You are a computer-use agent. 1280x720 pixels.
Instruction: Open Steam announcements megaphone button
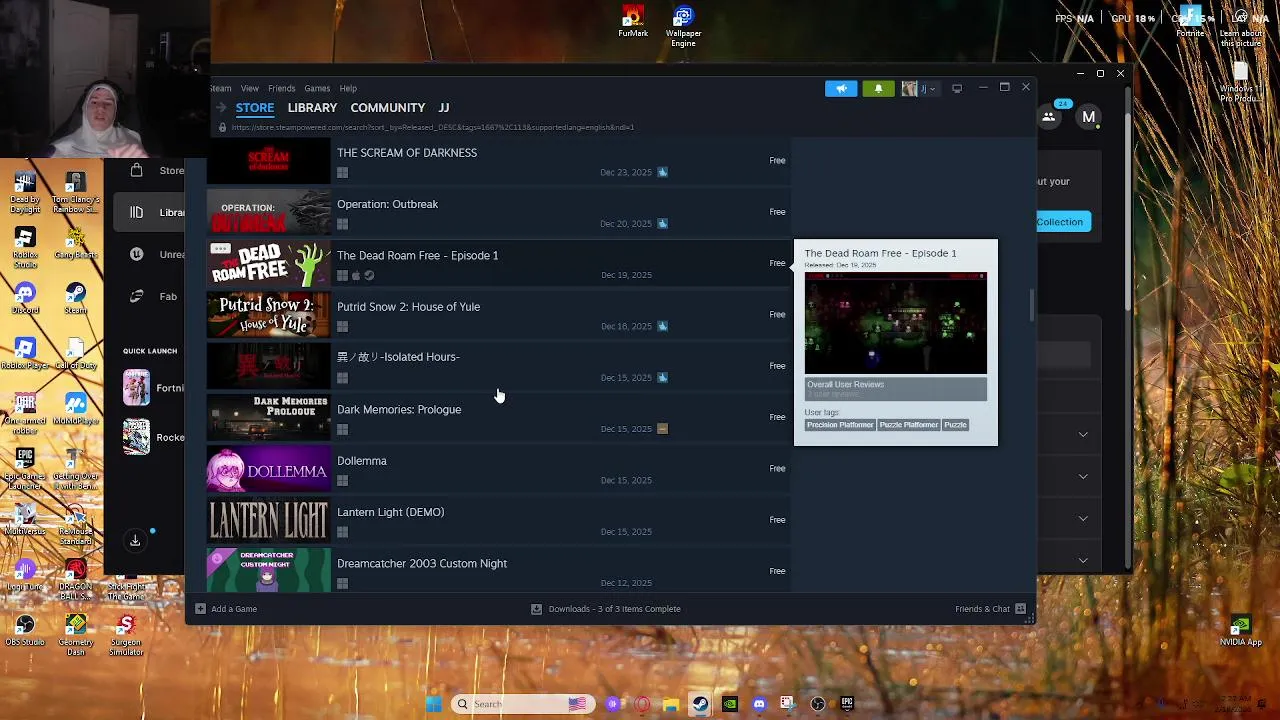(841, 89)
